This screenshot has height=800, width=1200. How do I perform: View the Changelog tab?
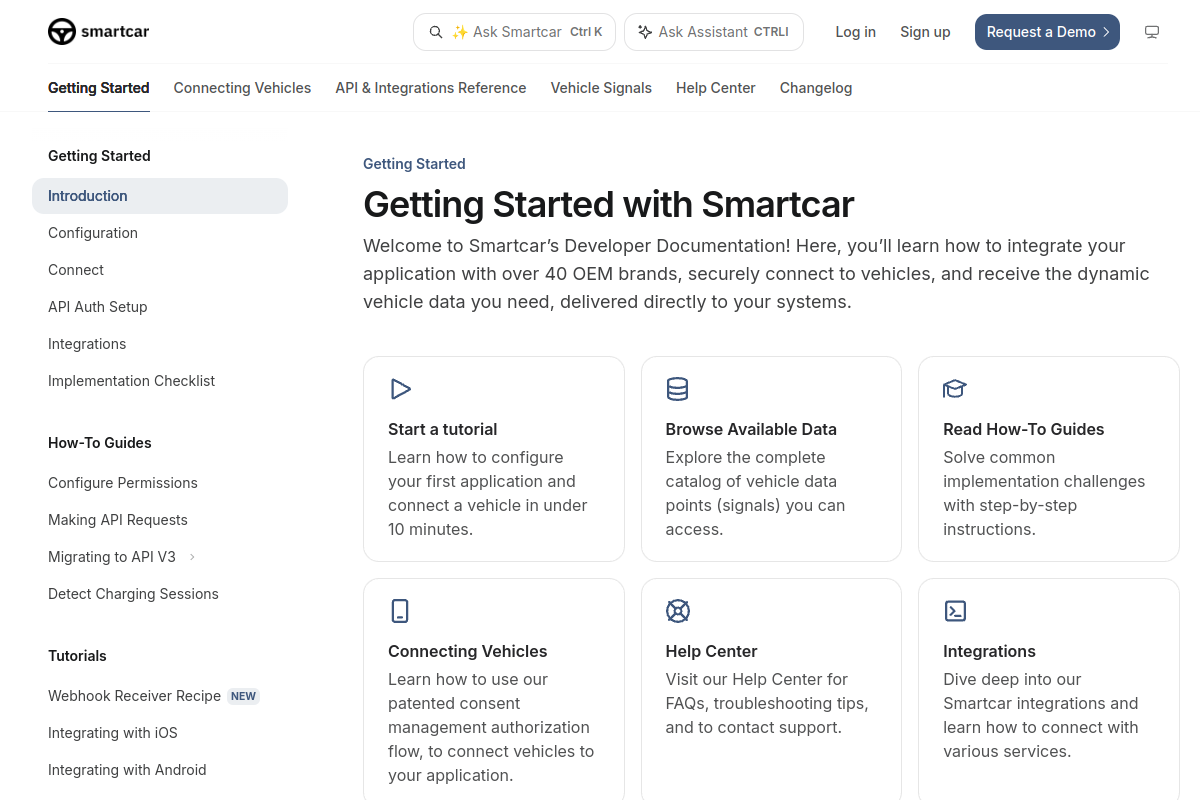coord(816,88)
